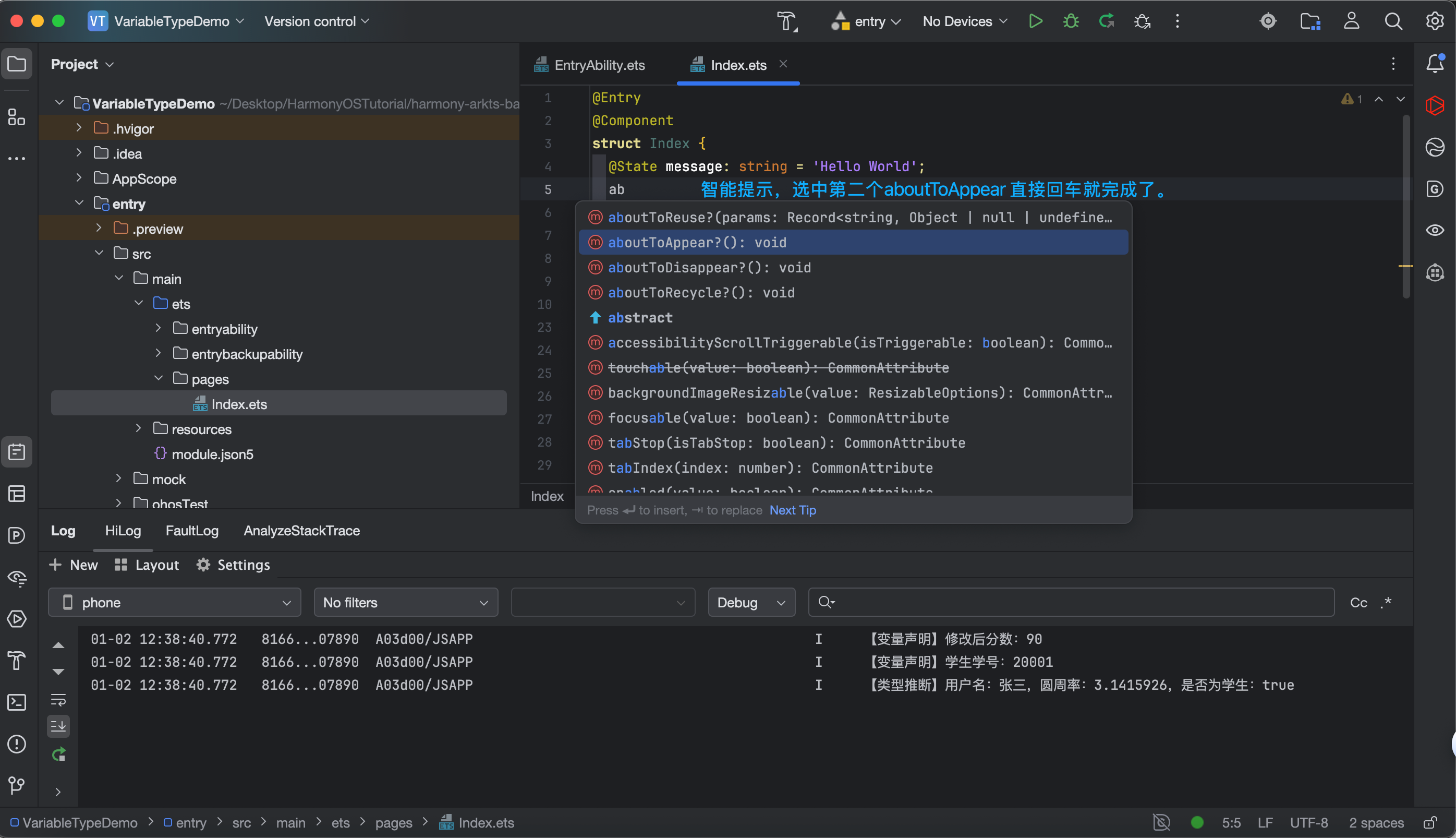The width and height of the screenshot is (1456, 838).
Task: Open the phone device dropdown
Action: [174, 603]
